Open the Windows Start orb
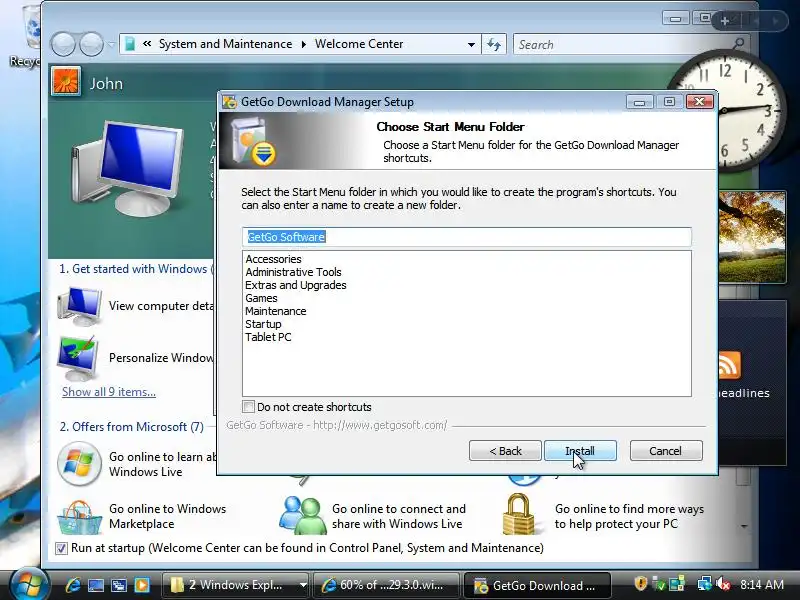Image resolution: width=800 pixels, height=600 pixels. click(29, 584)
